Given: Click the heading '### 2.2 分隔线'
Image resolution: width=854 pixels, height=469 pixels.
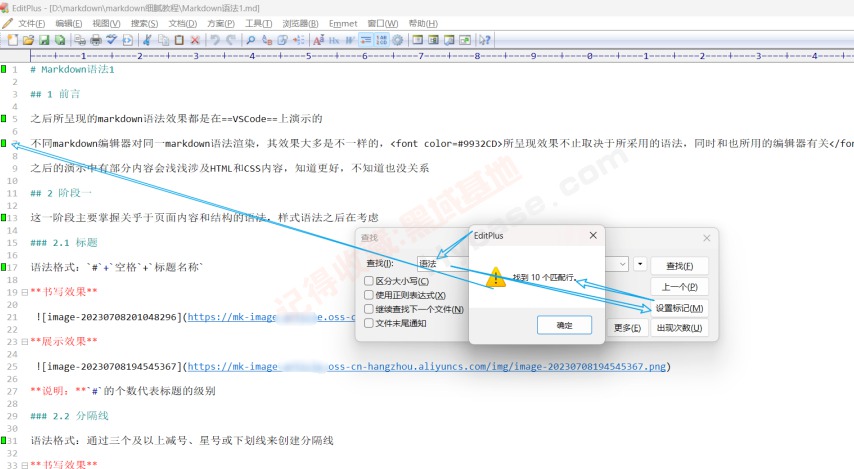Looking at the screenshot, I should click(x=69, y=416).
